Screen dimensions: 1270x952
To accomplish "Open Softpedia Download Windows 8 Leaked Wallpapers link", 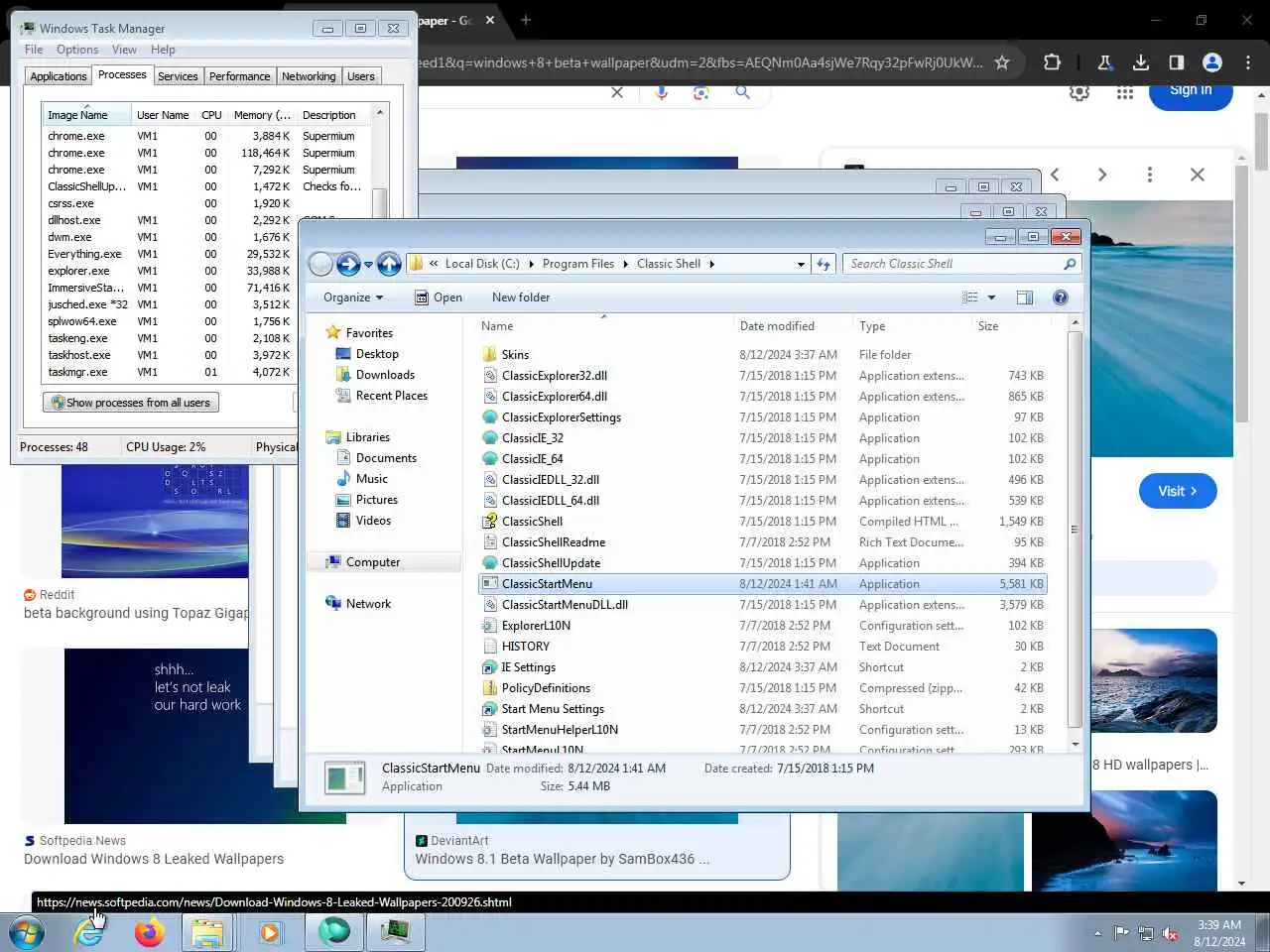I will [154, 859].
